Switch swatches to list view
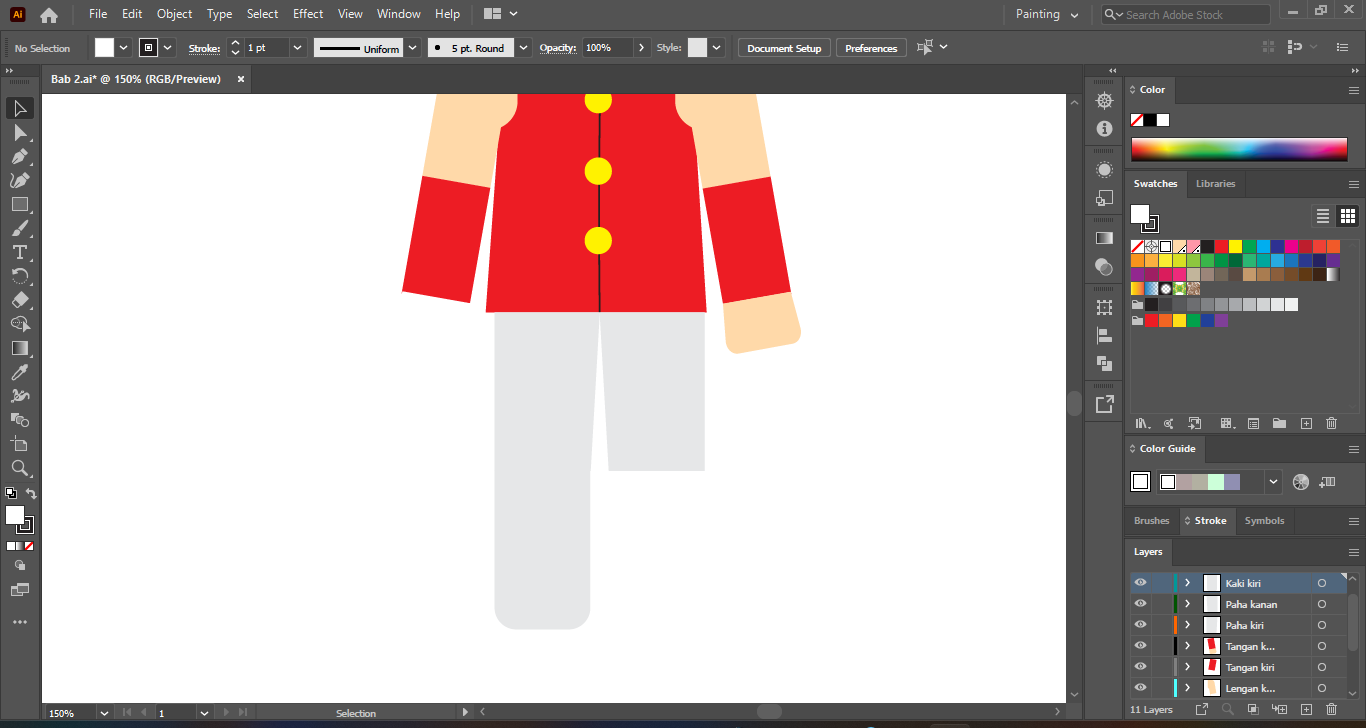 [x=1323, y=216]
